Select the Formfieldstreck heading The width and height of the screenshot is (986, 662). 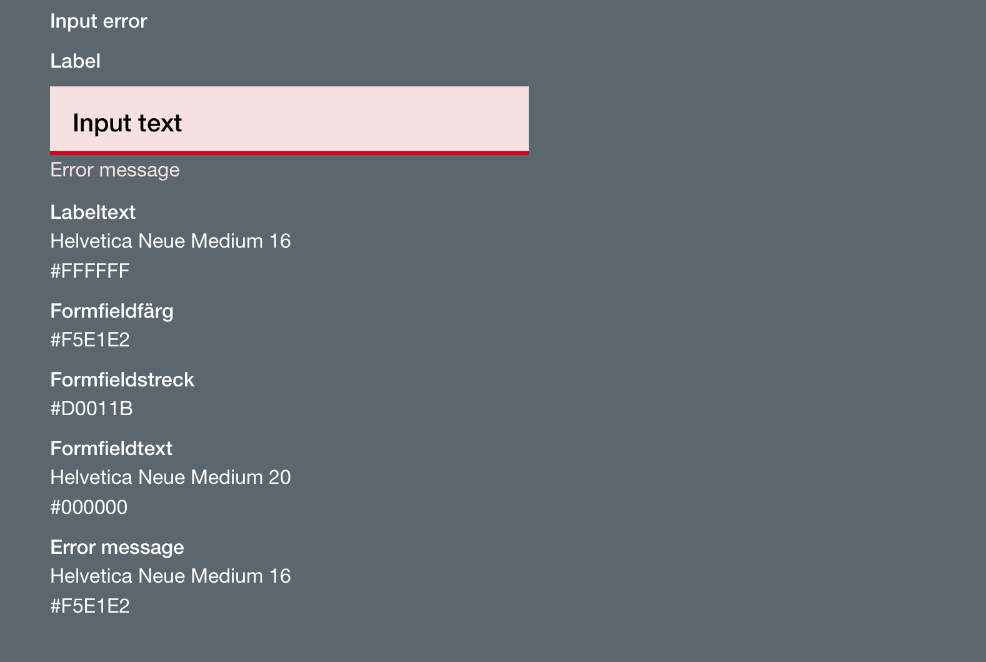pyautogui.click(x=123, y=380)
